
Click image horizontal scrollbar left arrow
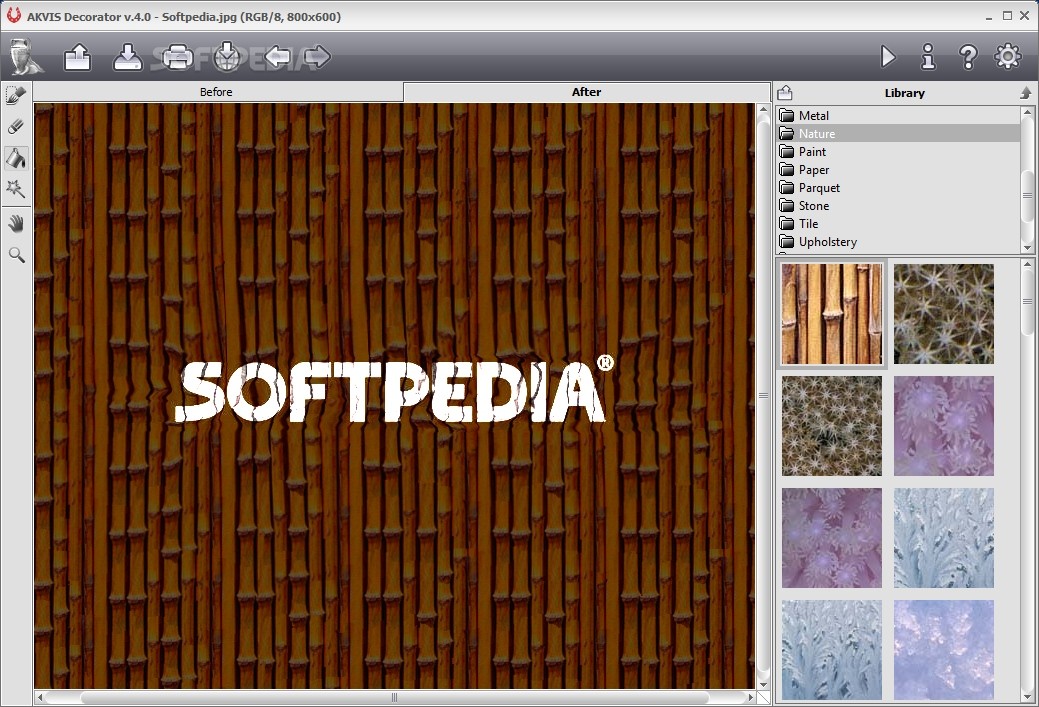click(40, 697)
